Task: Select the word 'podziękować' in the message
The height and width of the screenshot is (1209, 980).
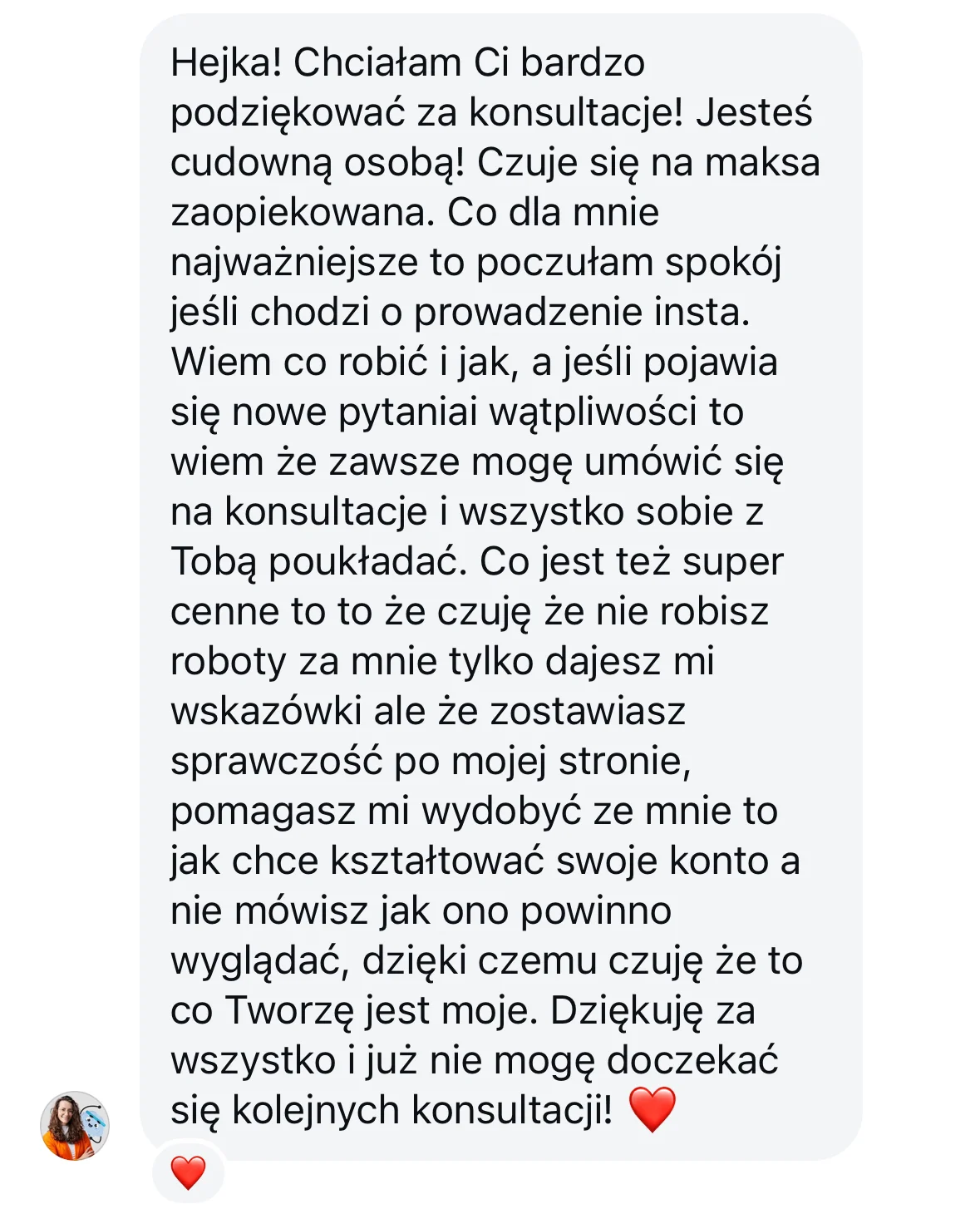Action: [288, 114]
